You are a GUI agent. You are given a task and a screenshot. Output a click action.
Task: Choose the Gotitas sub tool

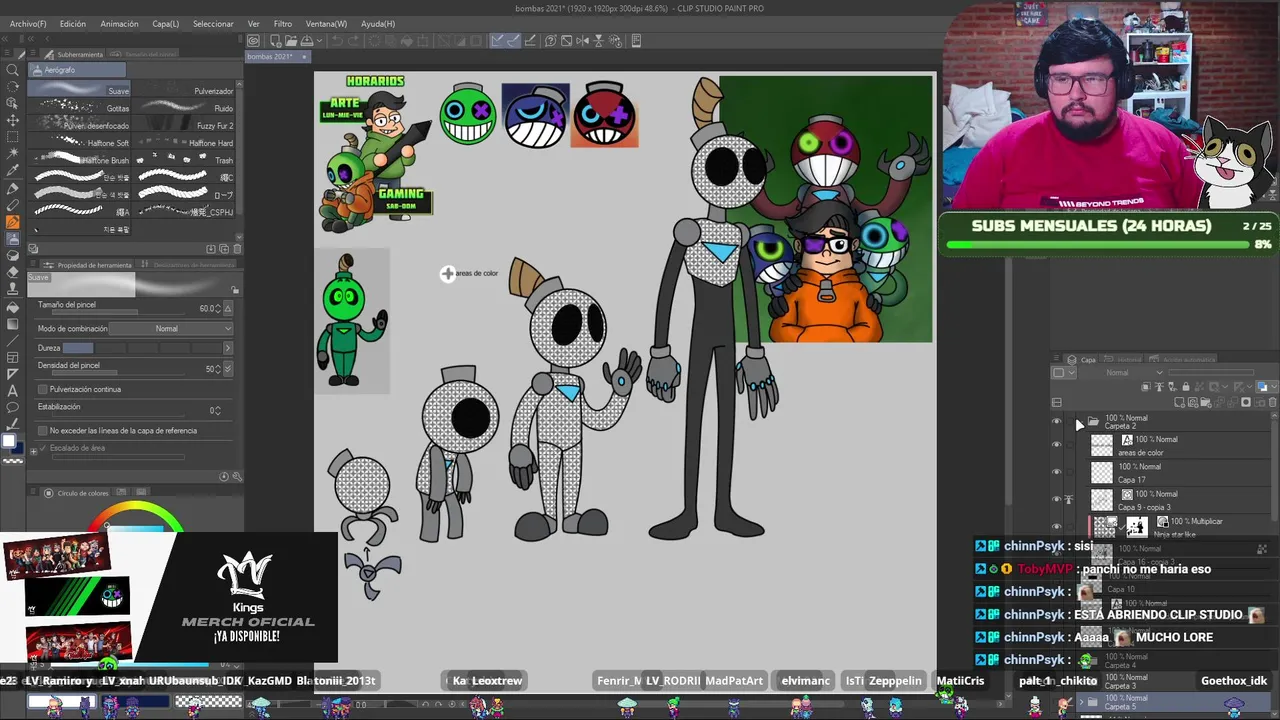pos(81,108)
